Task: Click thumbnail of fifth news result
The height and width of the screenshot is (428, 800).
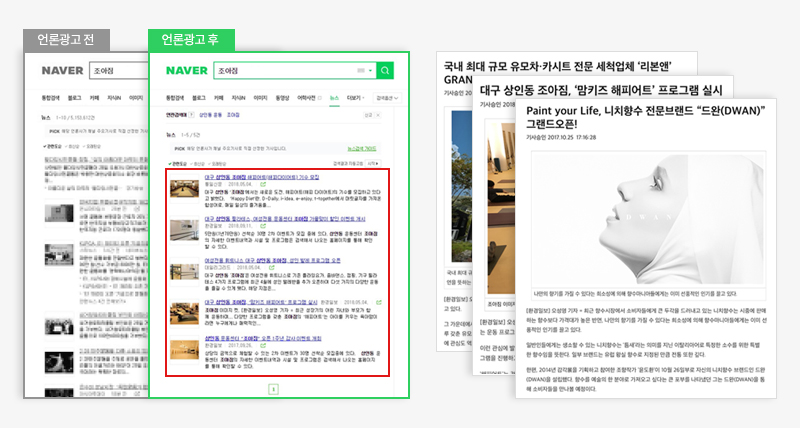Action: 184,350
